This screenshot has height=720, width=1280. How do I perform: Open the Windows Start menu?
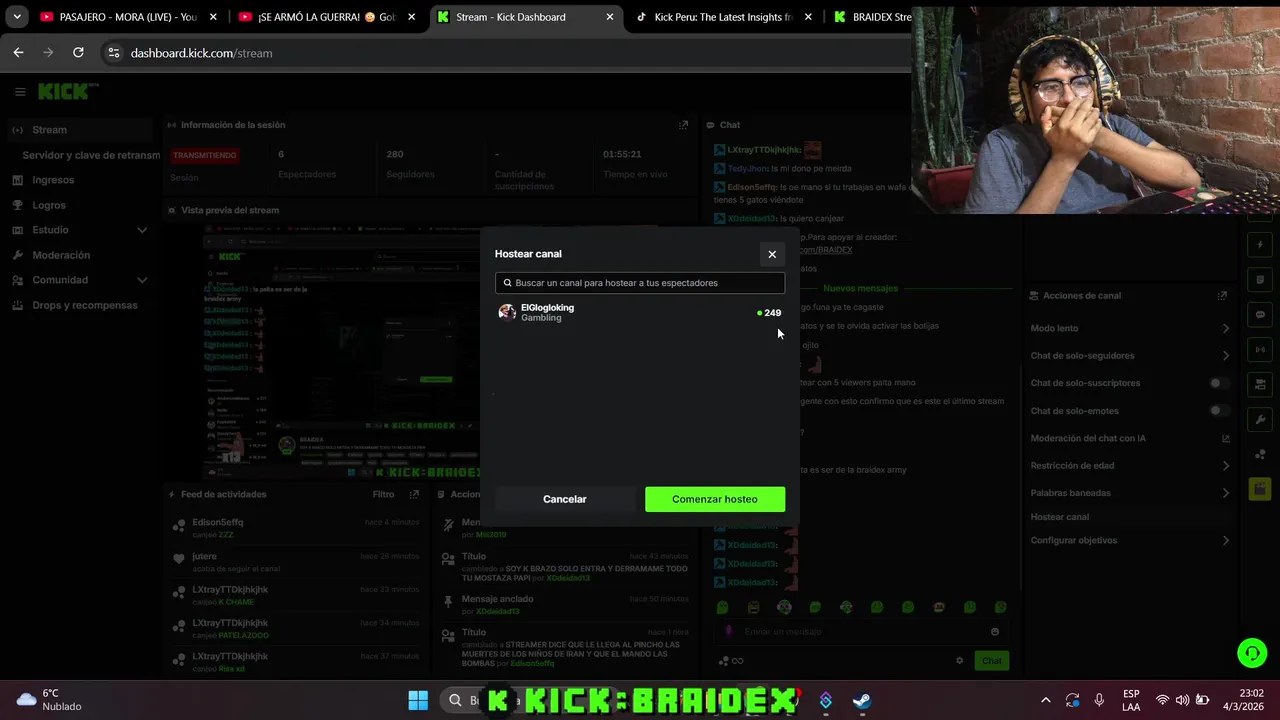click(418, 700)
